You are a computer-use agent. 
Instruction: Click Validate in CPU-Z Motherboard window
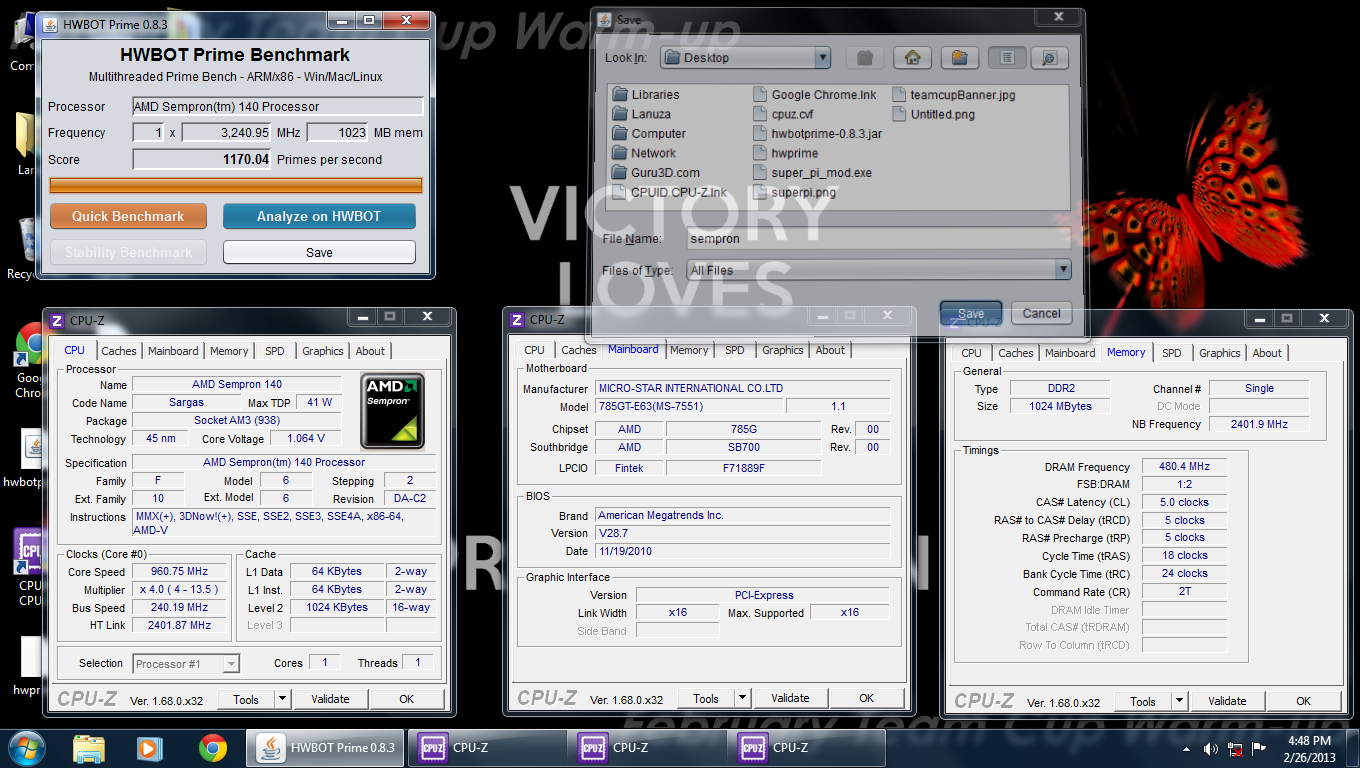click(790, 698)
